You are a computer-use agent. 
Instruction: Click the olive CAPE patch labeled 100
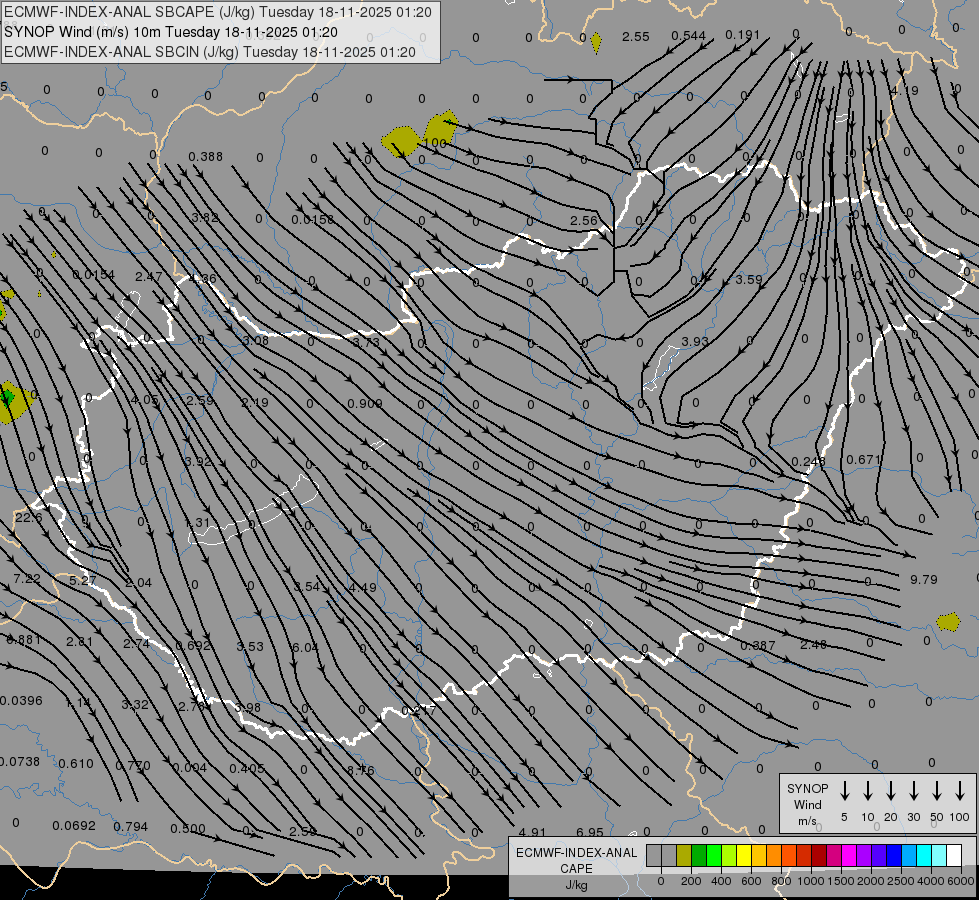pyautogui.click(x=439, y=130)
